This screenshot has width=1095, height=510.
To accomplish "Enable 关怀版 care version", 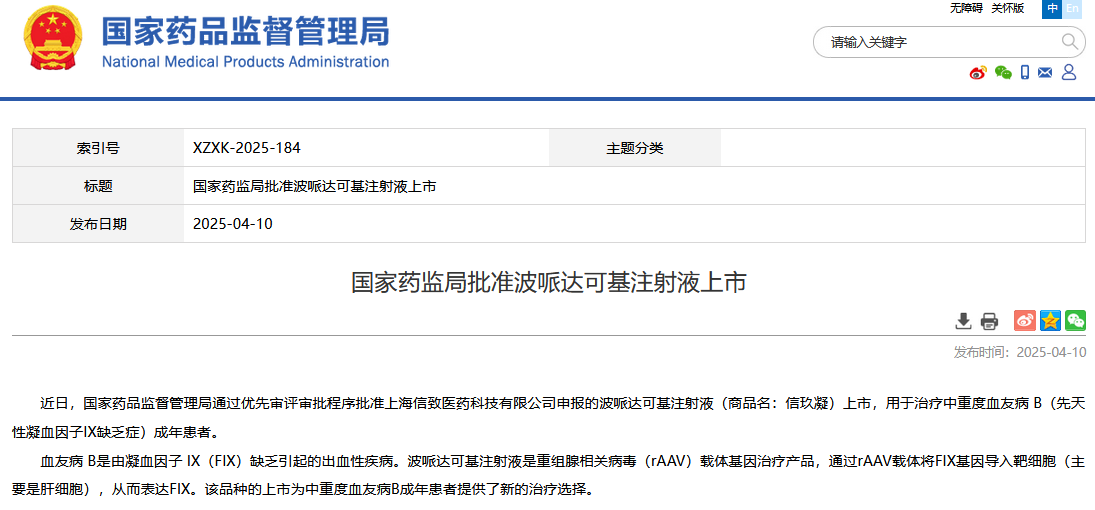I will click(1007, 8).
